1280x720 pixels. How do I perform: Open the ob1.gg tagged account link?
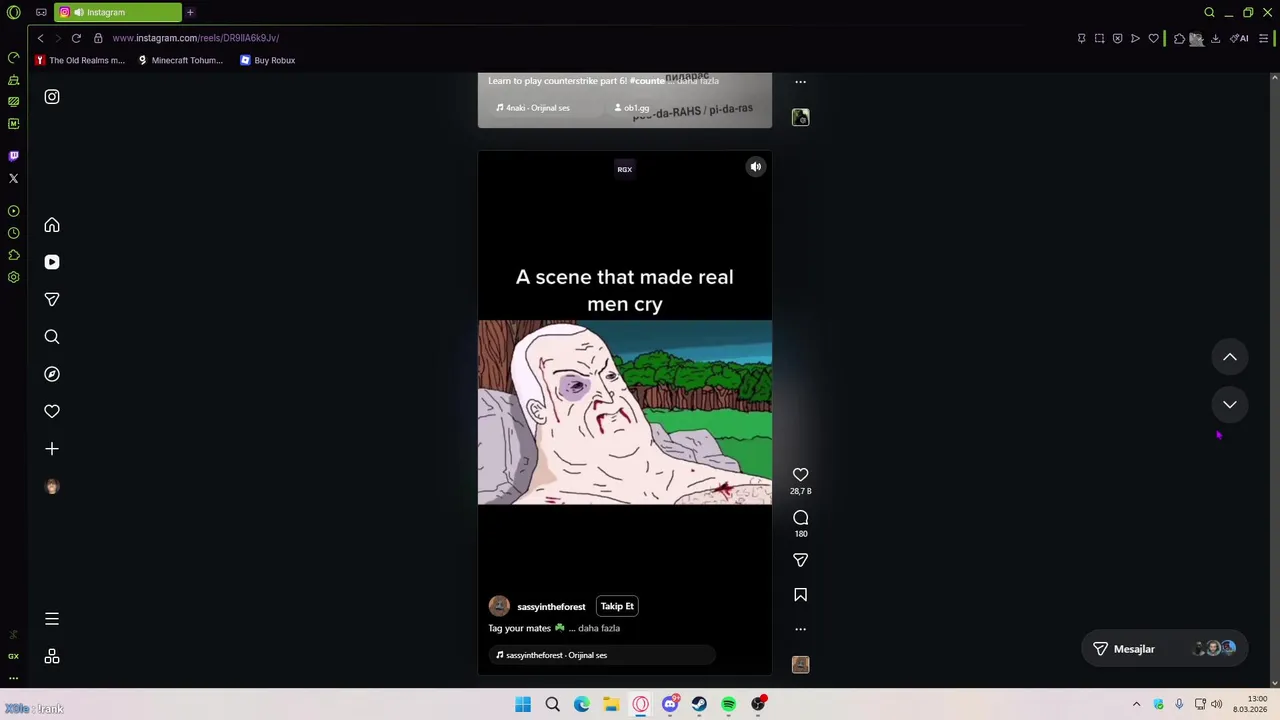coord(631,108)
